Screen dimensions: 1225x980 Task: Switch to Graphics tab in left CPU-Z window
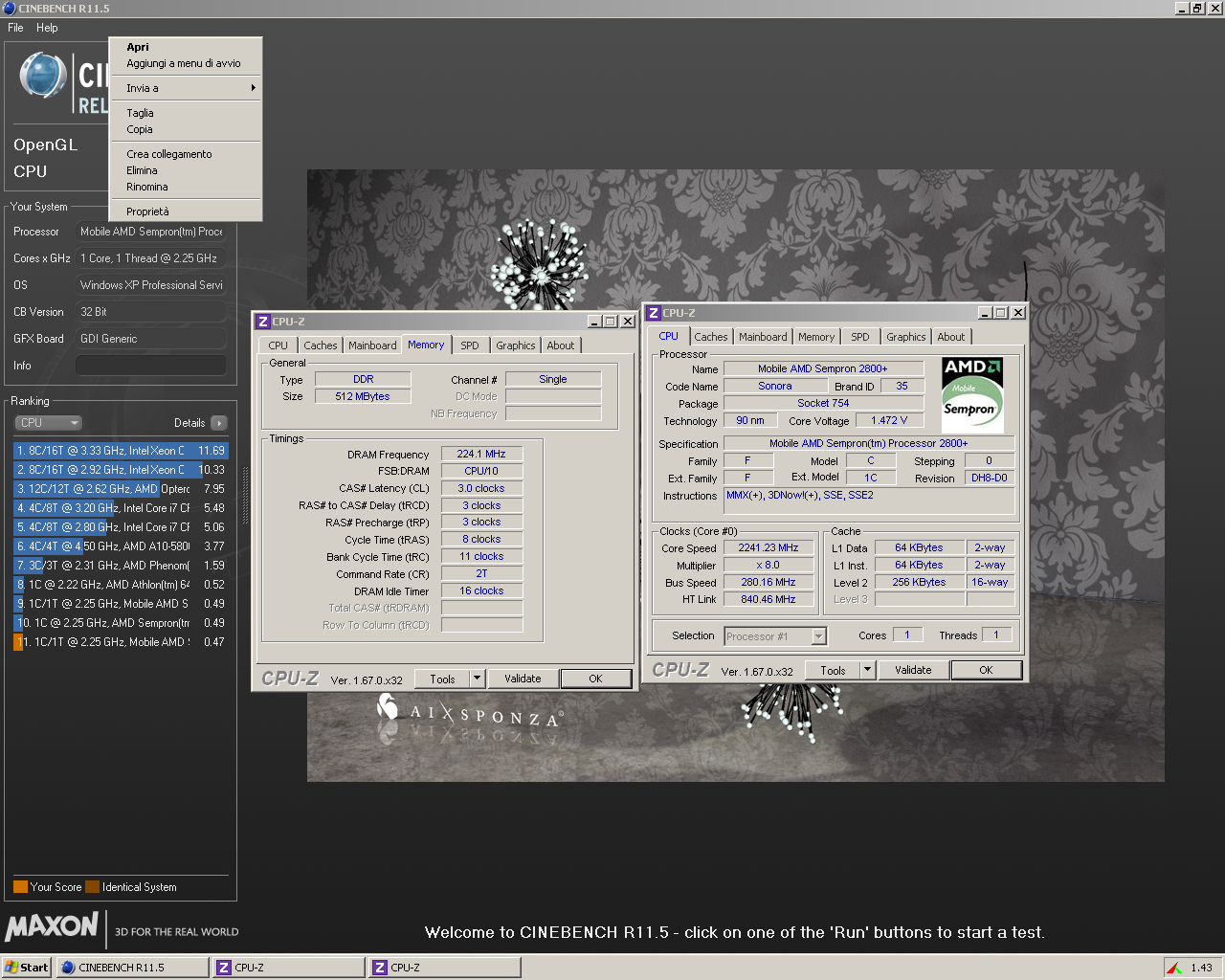(x=516, y=345)
